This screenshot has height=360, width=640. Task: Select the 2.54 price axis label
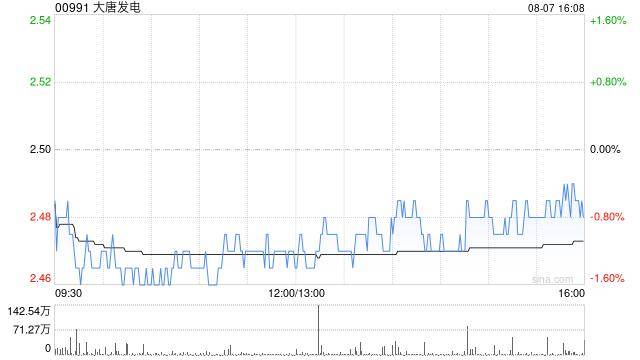tap(40, 20)
